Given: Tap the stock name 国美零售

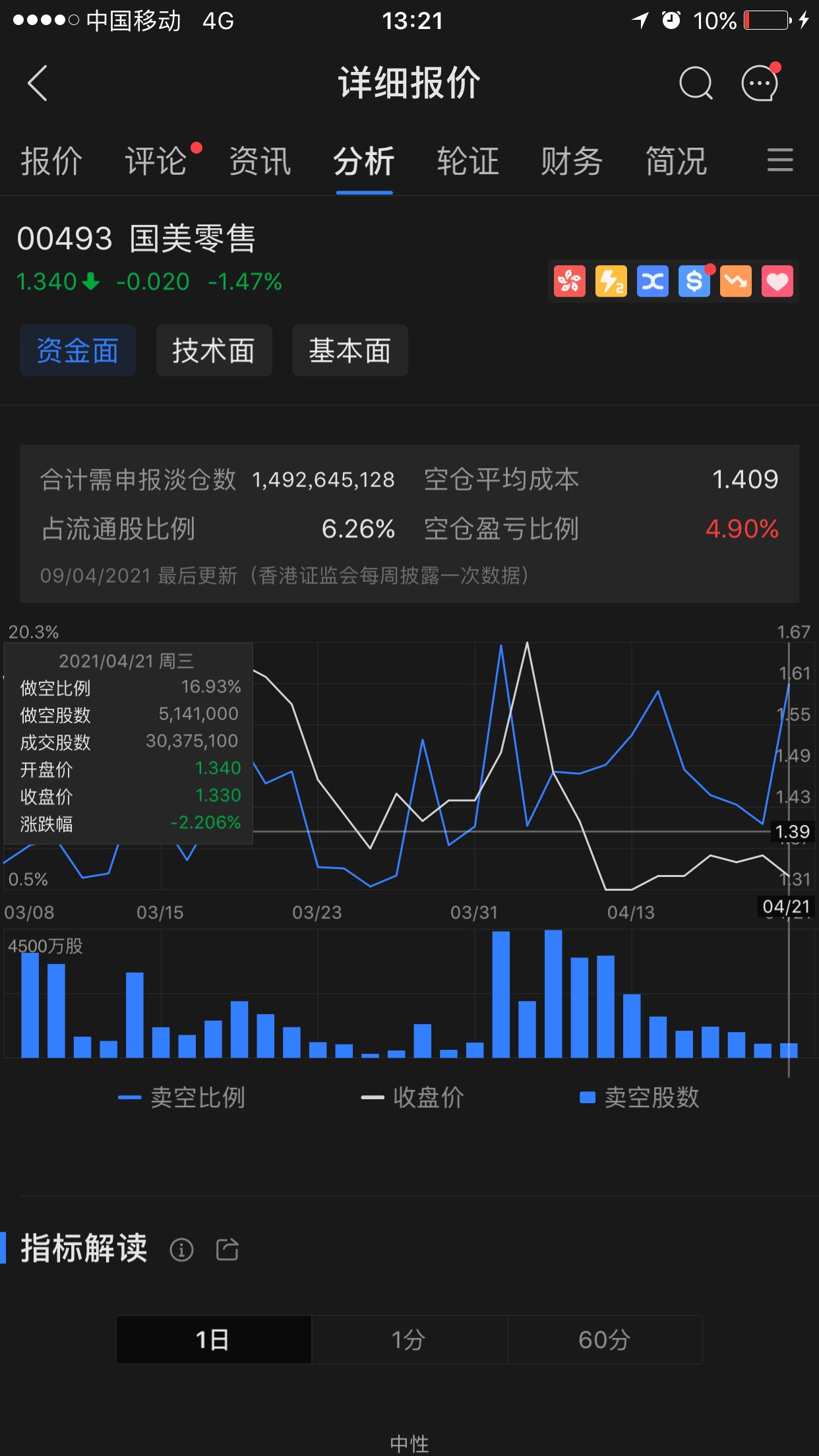Looking at the screenshot, I should pos(193,239).
